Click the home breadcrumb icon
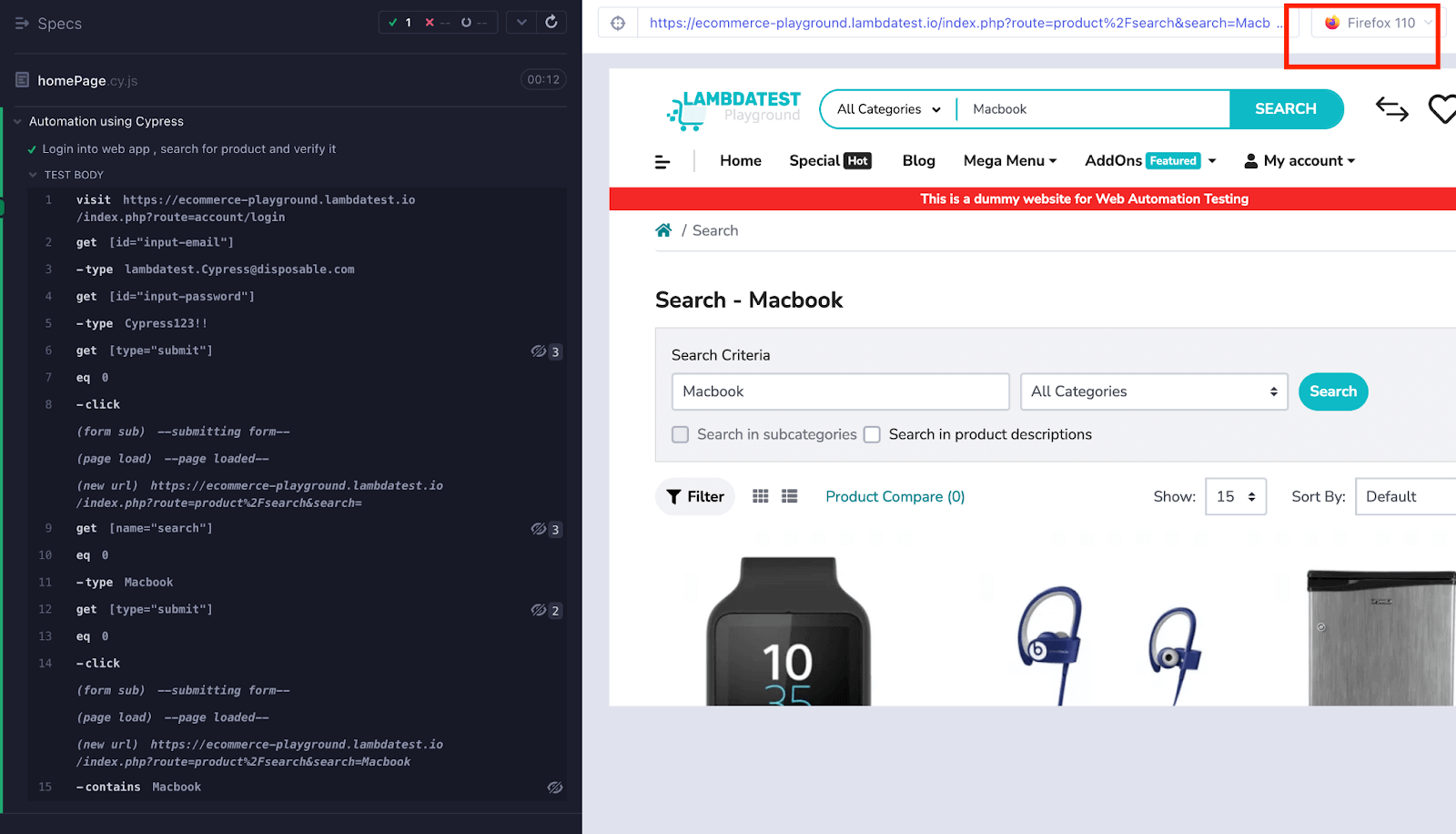Screen dimensions: 1456x834 tap(663, 230)
